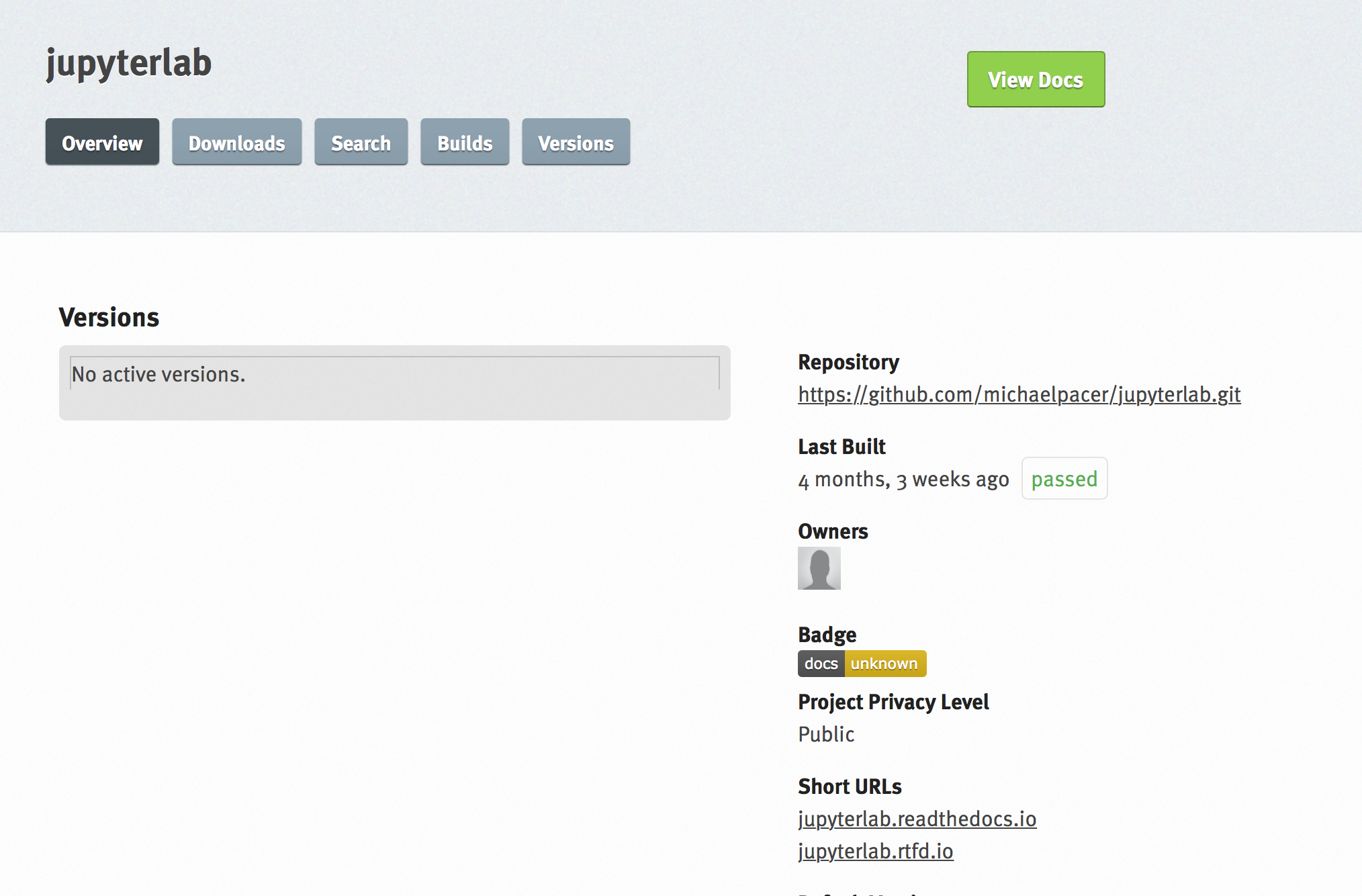Click the Short URLs heading
Screen dimensions: 1362x896
click(849, 786)
